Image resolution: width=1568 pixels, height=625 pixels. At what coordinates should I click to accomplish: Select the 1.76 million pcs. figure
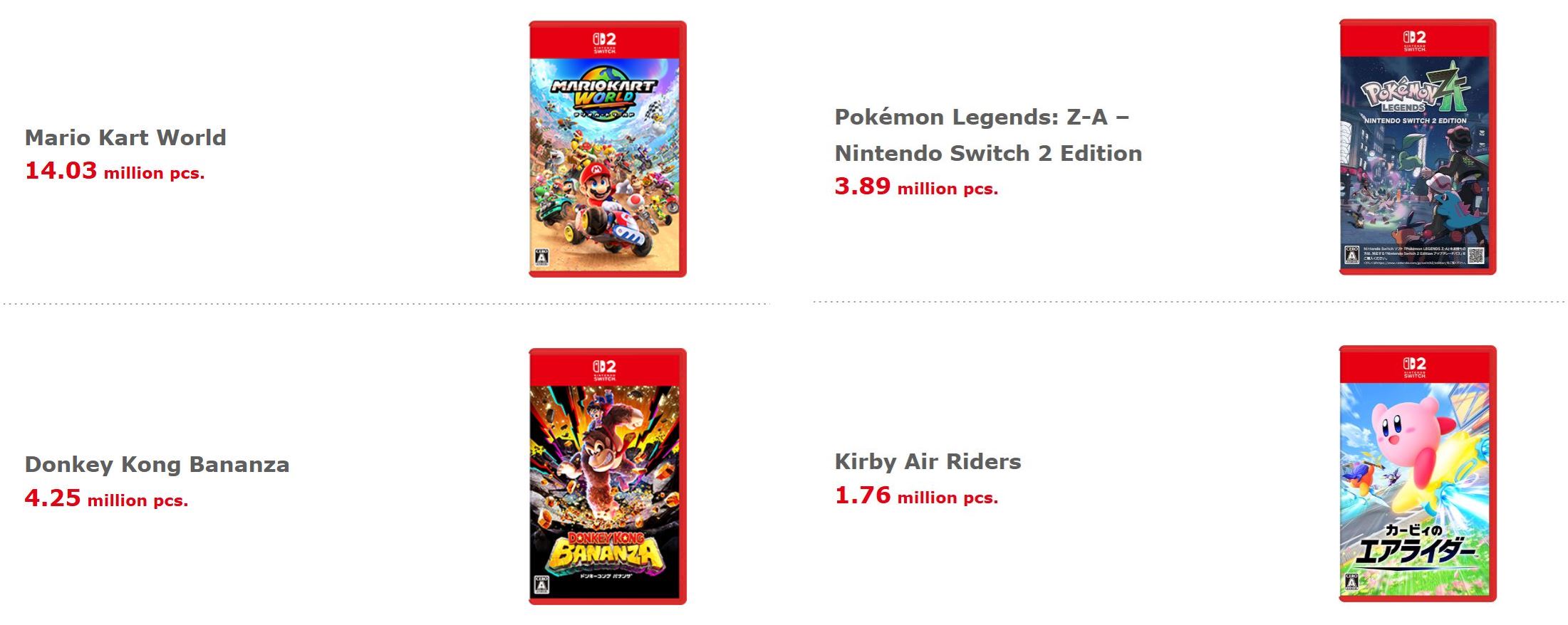click(916, 496)
